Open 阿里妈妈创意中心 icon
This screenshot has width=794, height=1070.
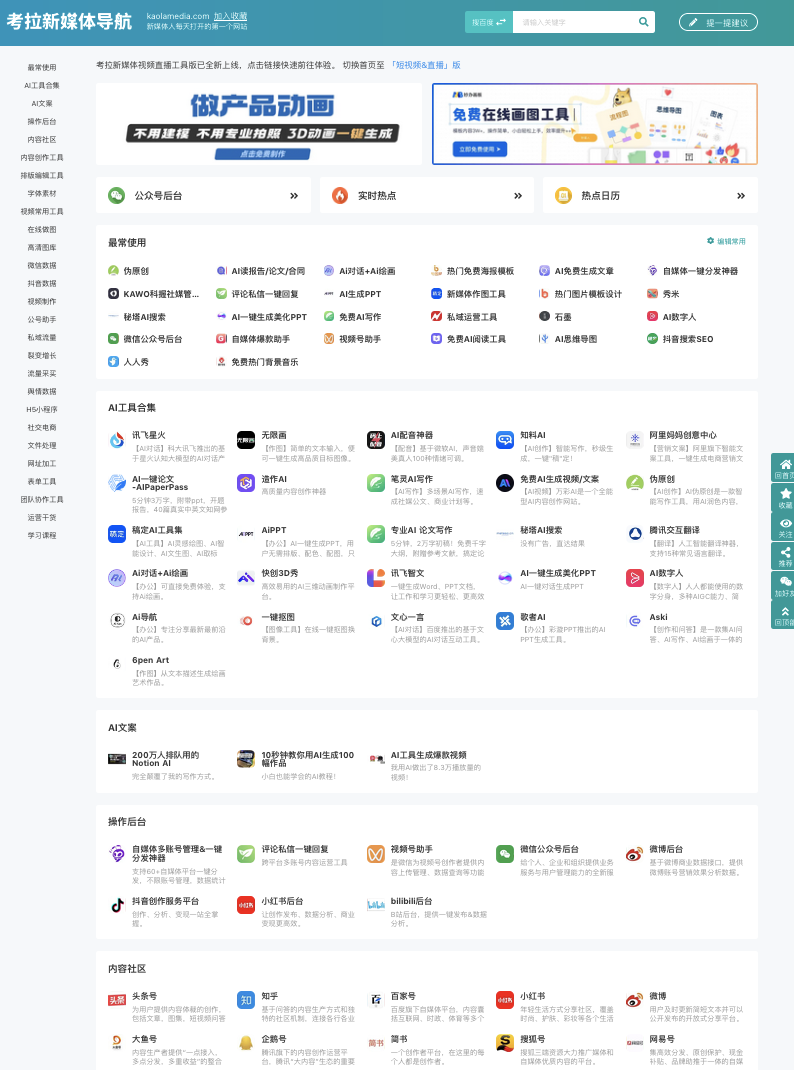(x=634, y=440)
